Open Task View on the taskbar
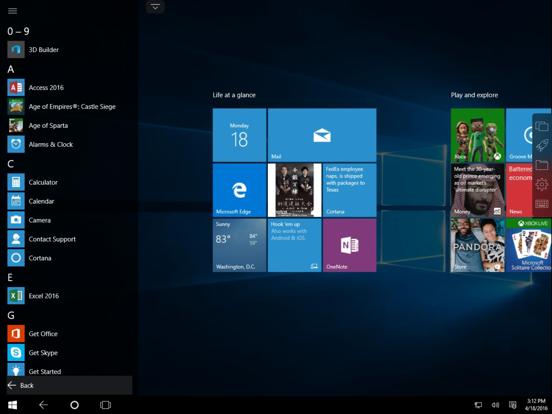 [105, 405]
